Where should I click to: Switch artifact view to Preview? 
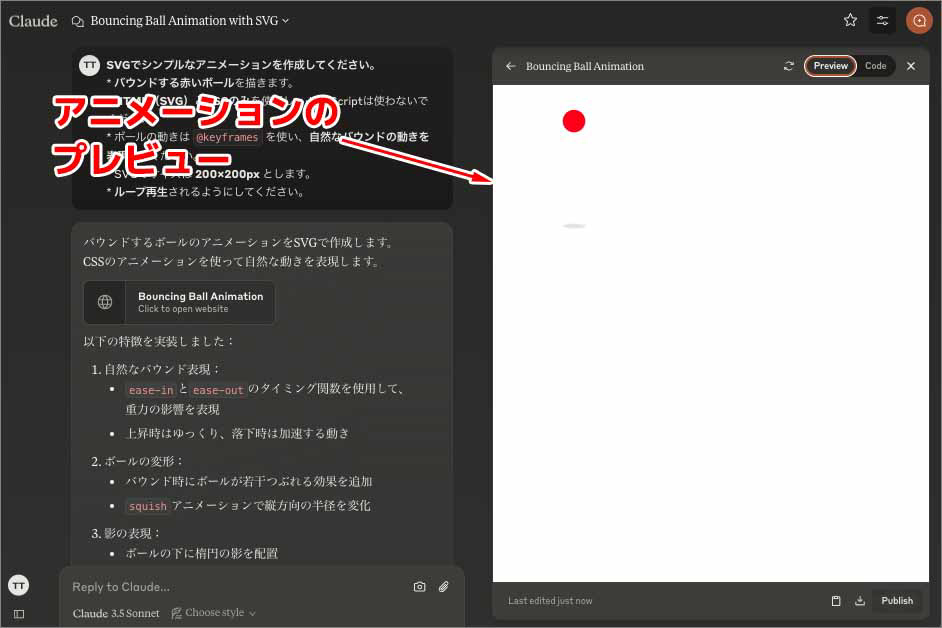click(x=830, y=66)
